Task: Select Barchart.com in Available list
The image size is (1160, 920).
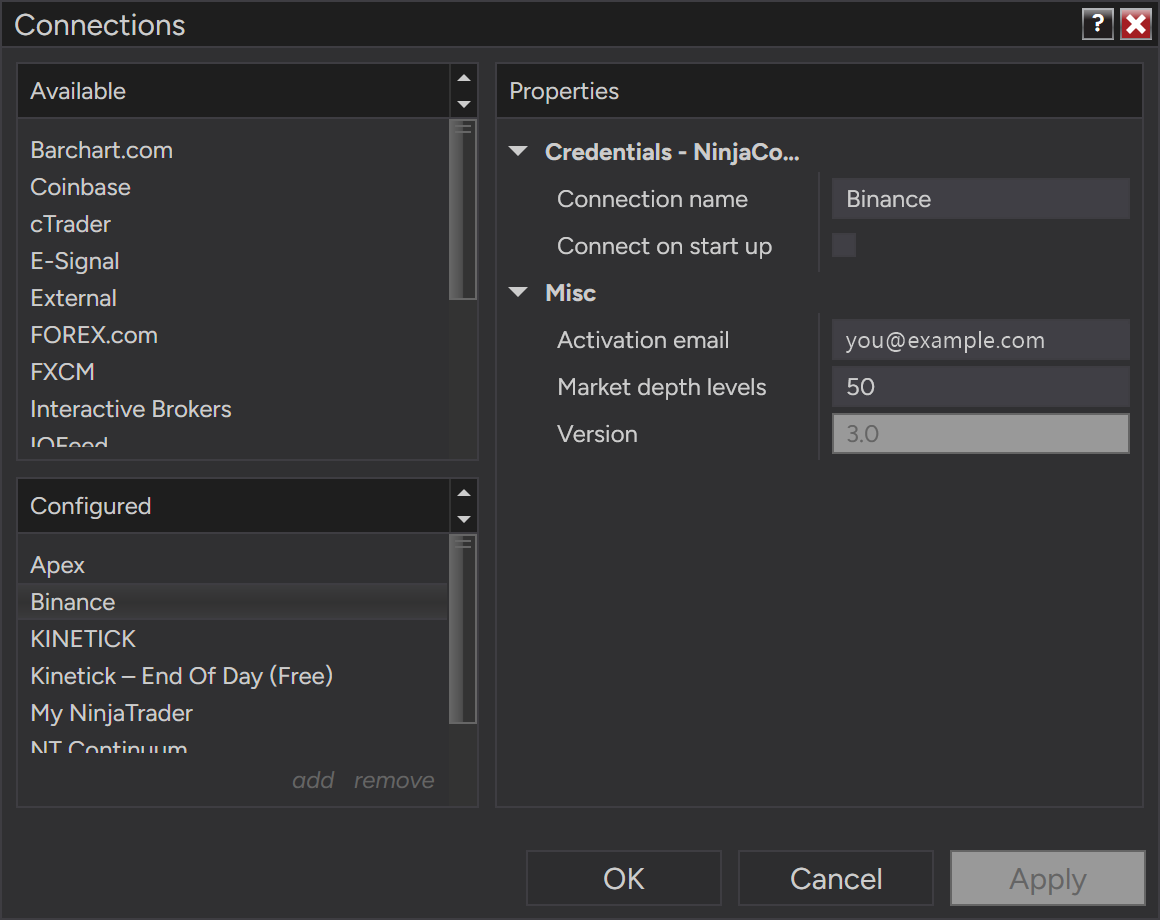Action: (233, 150)
